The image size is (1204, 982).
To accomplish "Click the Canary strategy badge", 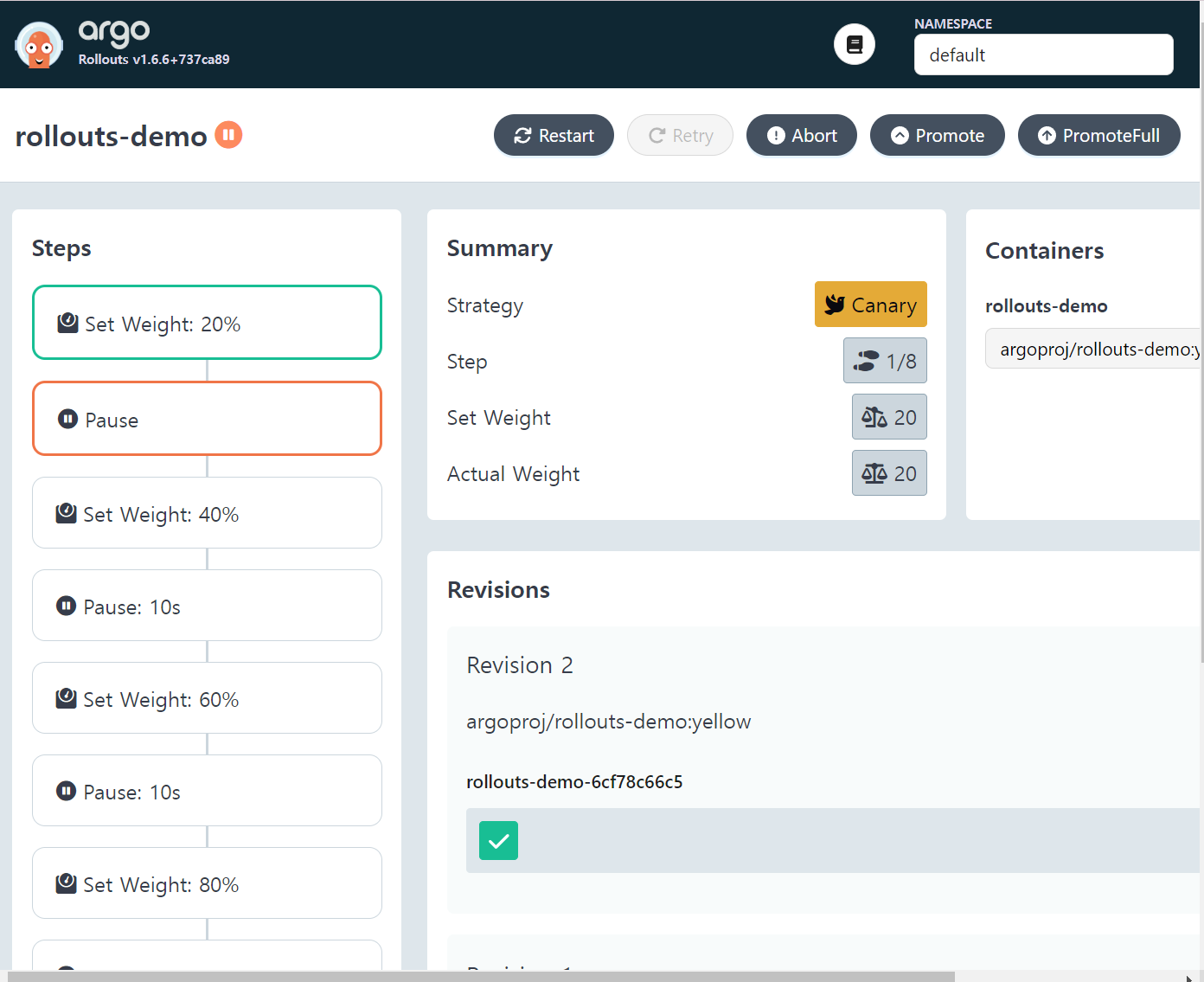I will tap(871, 305).
